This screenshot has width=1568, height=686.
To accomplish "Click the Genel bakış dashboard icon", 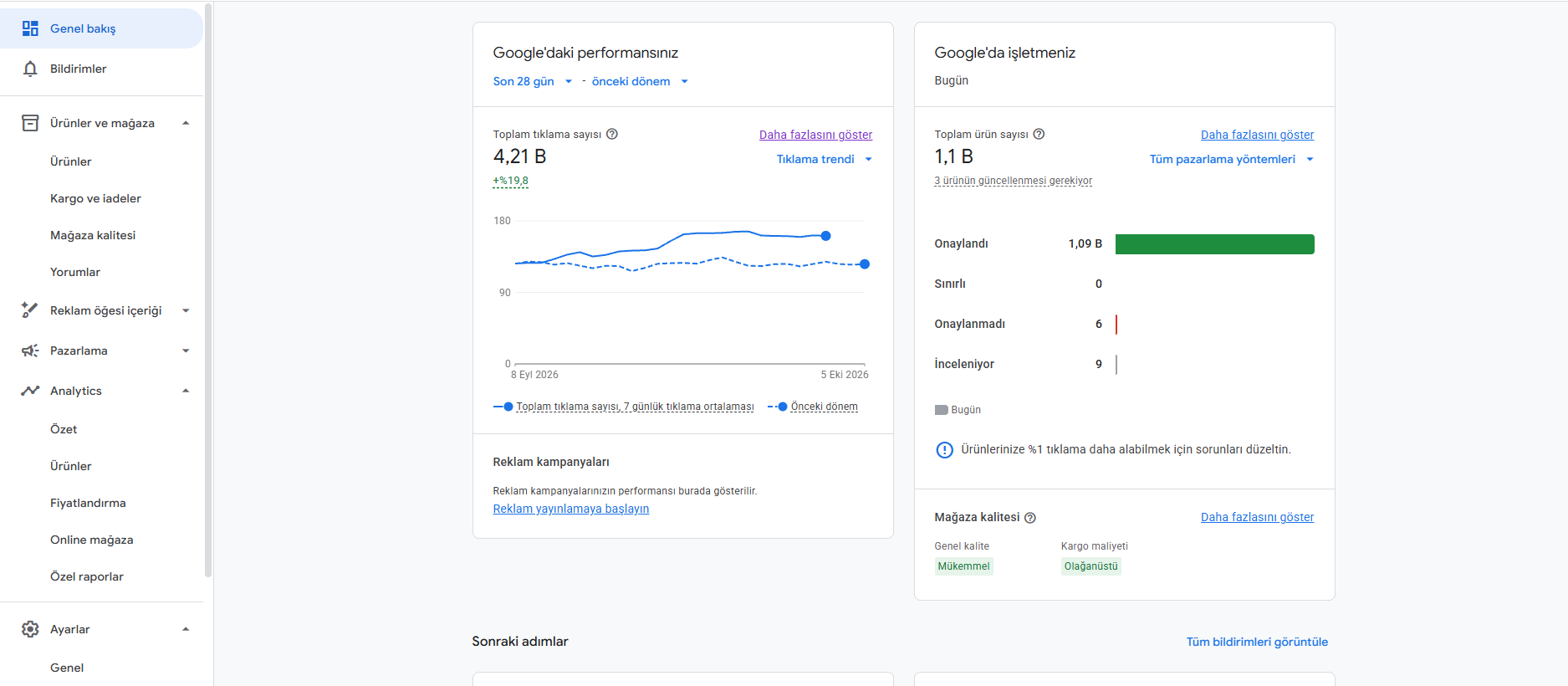I will 30,28.
